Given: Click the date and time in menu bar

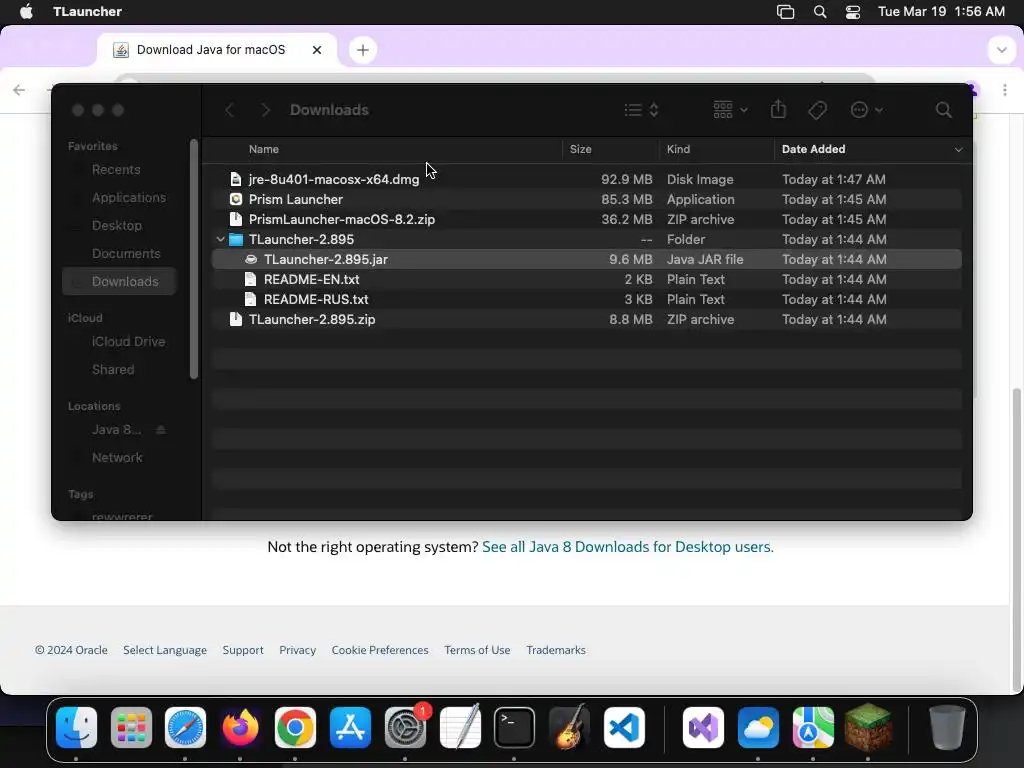Looking at the screenshot, I should (941, 12).
